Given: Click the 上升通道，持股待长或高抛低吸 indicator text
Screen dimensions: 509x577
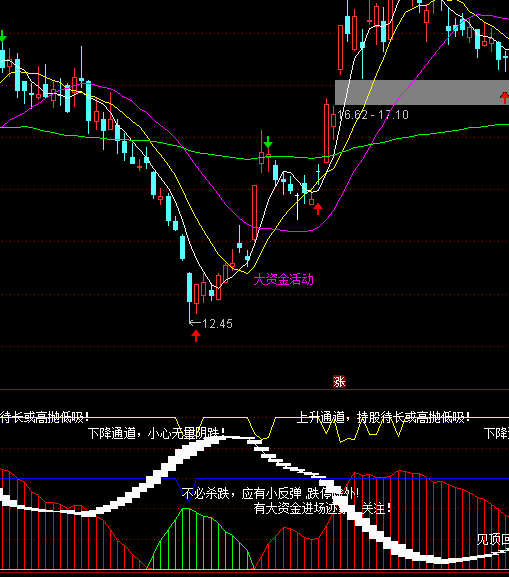Looking at the screenshot, I should click(x=383, y=418).
